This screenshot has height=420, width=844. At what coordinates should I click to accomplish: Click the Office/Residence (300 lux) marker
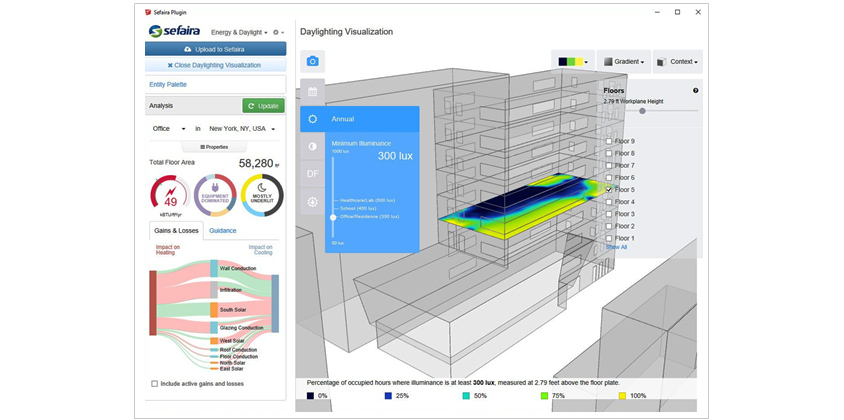[x=369, y=216]
